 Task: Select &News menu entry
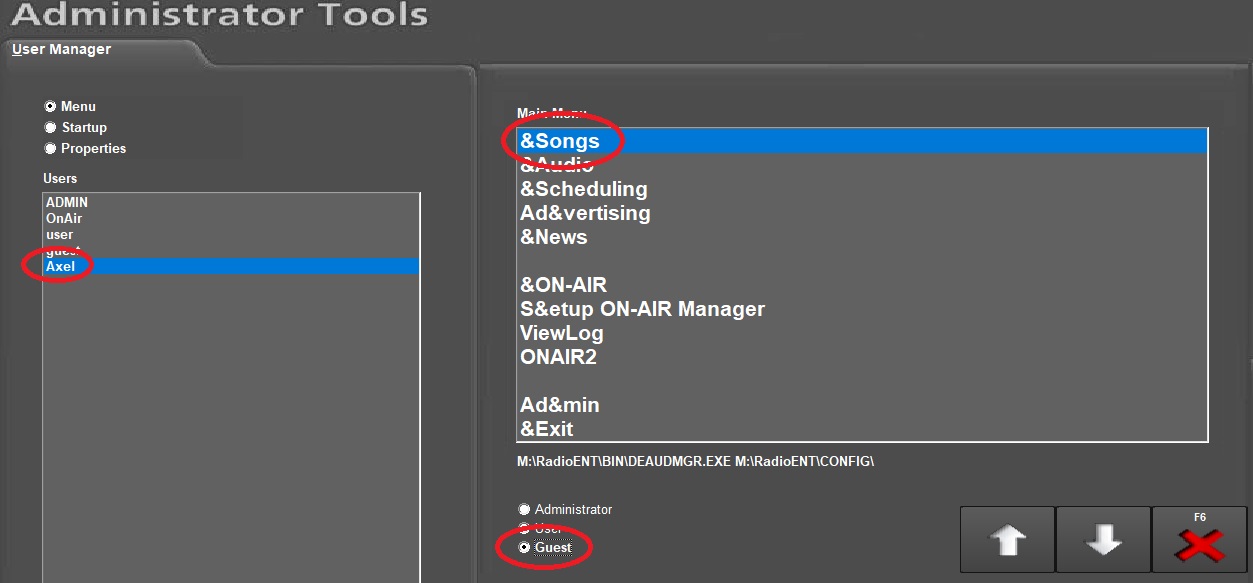pos(553,237)
